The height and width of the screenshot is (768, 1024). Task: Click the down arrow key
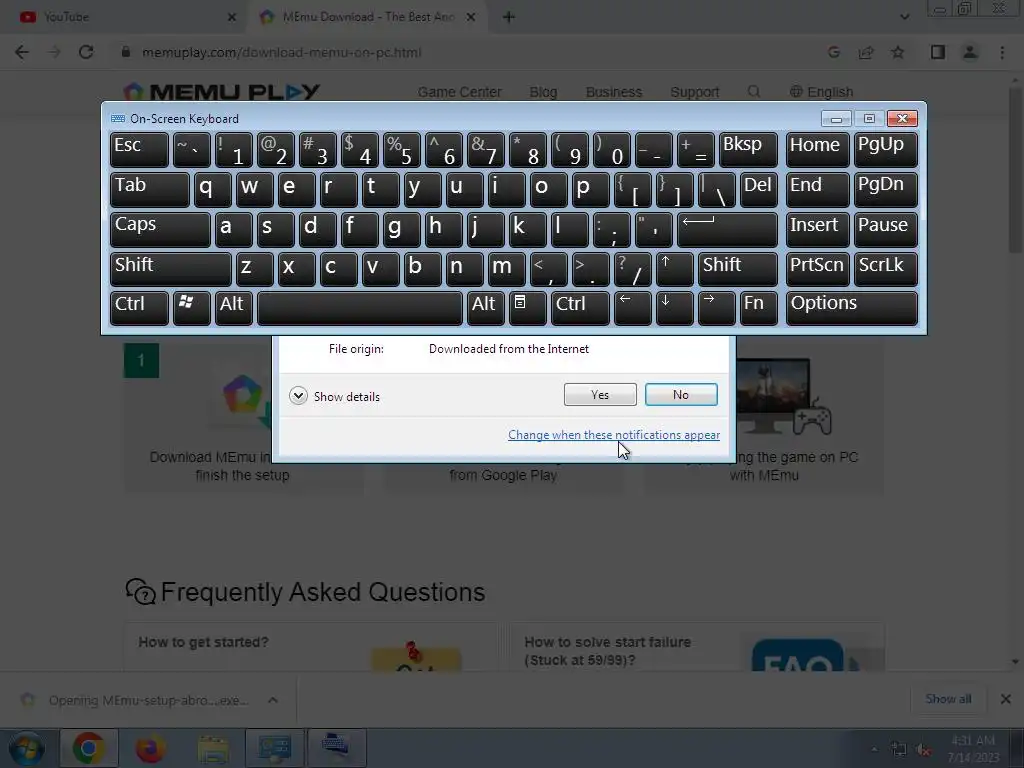[x=674, y=308]
